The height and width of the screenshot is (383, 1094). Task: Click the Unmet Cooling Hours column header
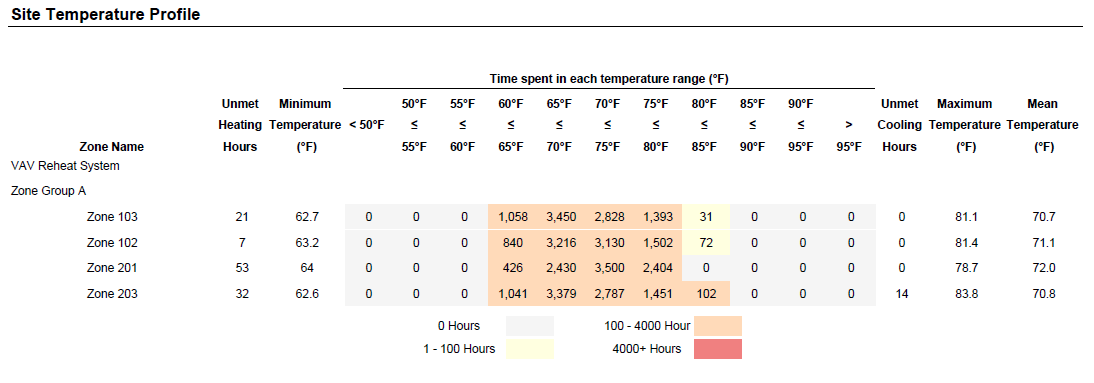(899, 126)
